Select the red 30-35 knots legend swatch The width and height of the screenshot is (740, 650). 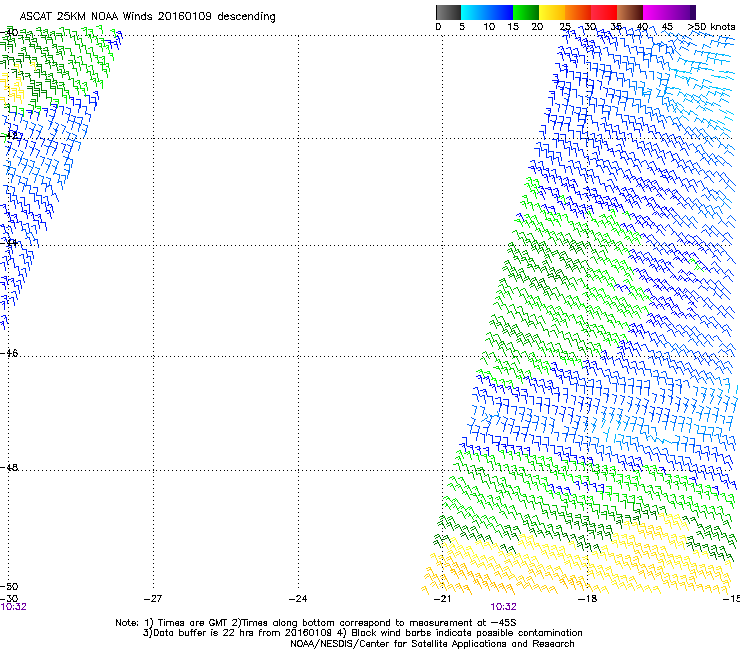[x=604, y=12]
